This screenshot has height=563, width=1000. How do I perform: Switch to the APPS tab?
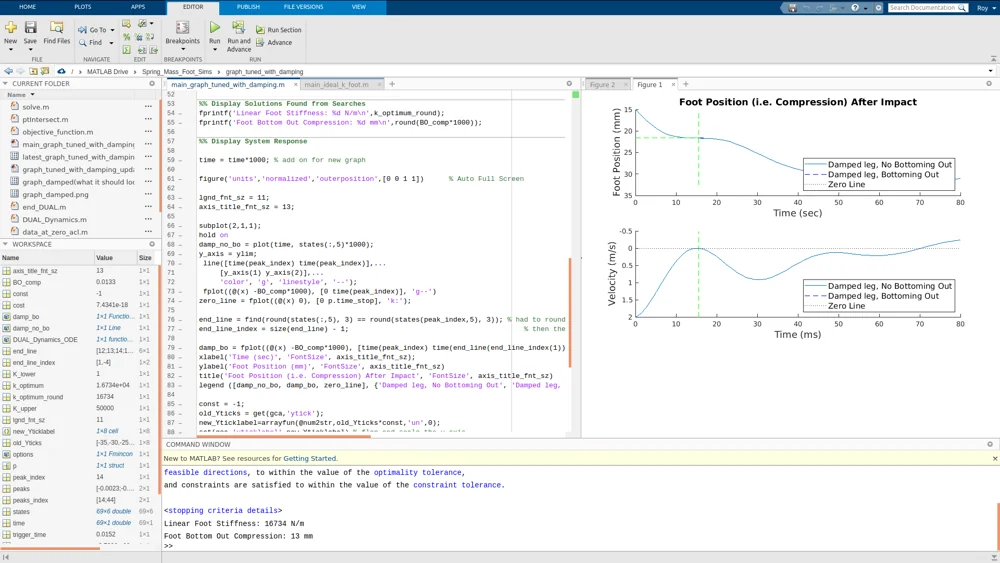(138, 7)
